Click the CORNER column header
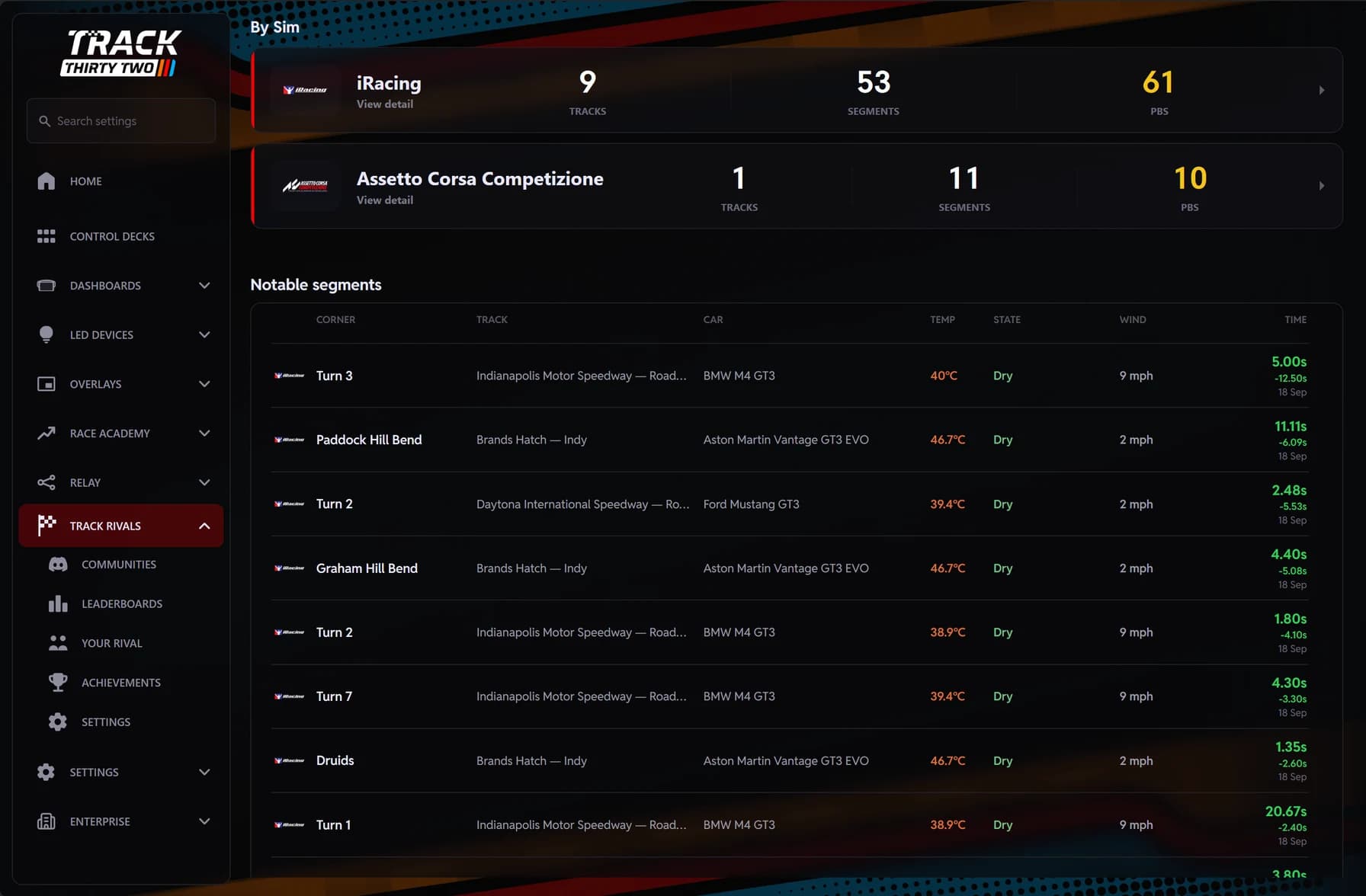The height and width of the screenshot is (896, 1366). (335, 319)
